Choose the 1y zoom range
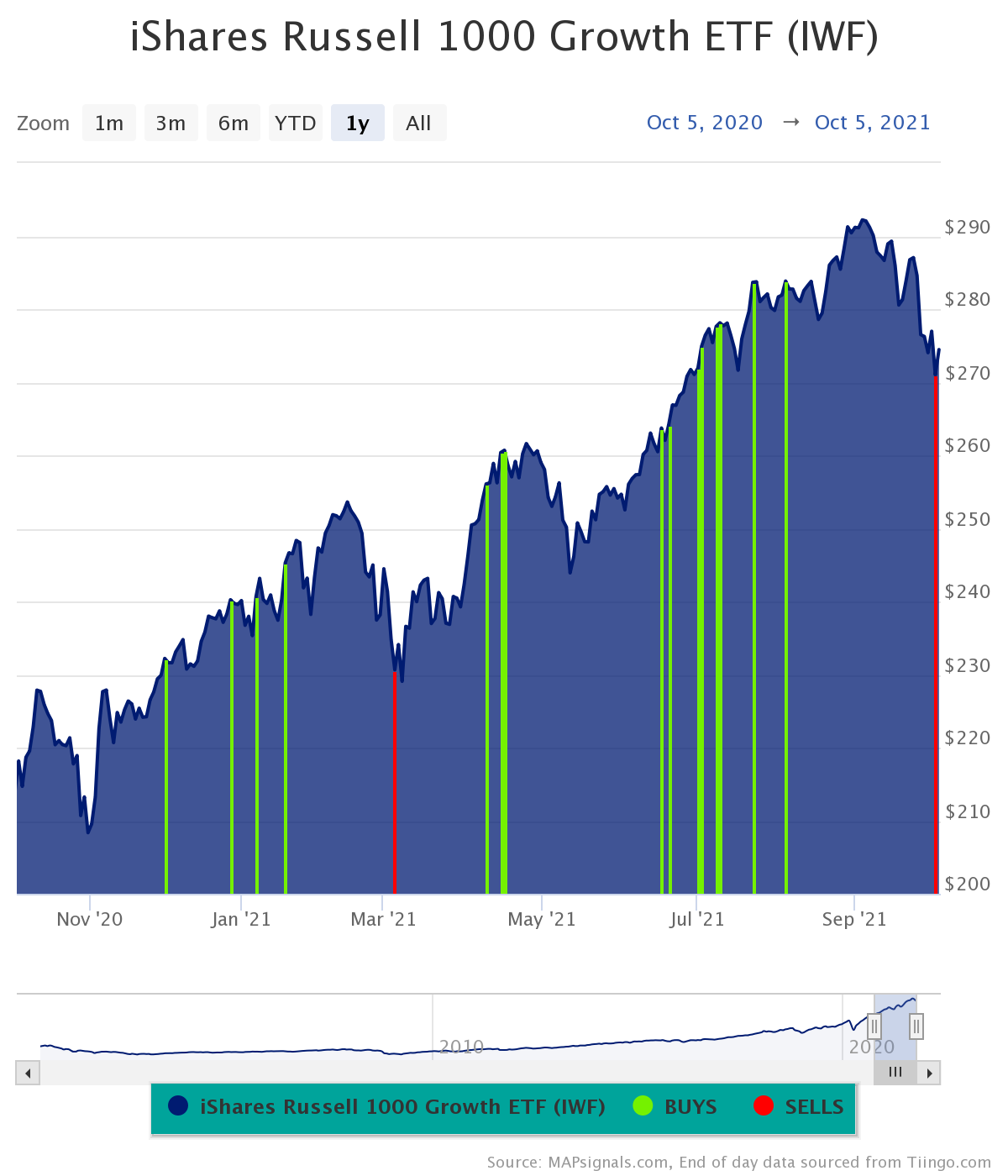 coord(358,123)
